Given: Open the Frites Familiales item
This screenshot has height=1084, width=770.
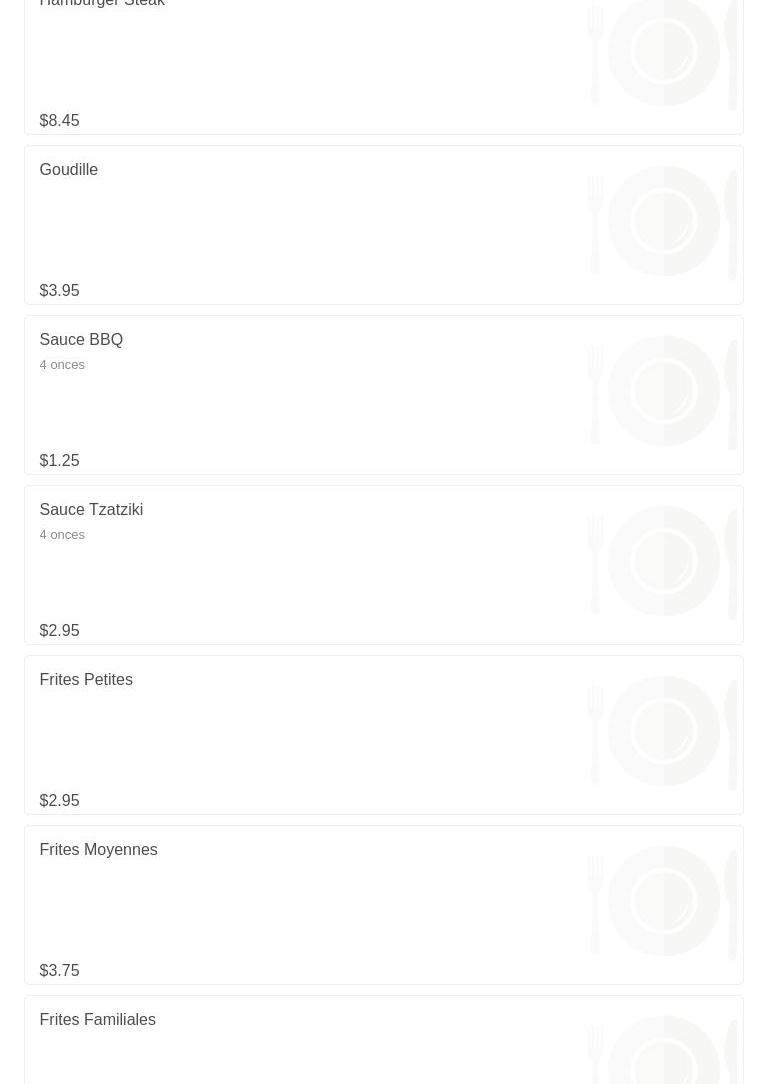Looking at the screenshot, I should pos(97,1020).
